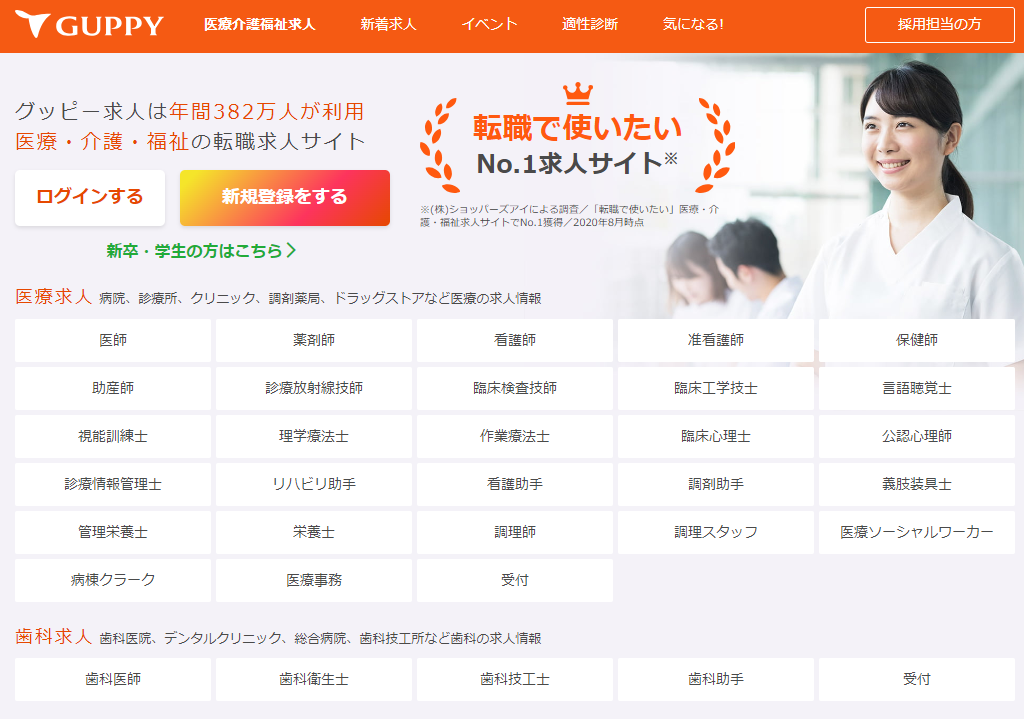Click the 転職で使いたい No.1求人サイト banner
This screenshot has height=719, width=1024.
coord(577,138)
